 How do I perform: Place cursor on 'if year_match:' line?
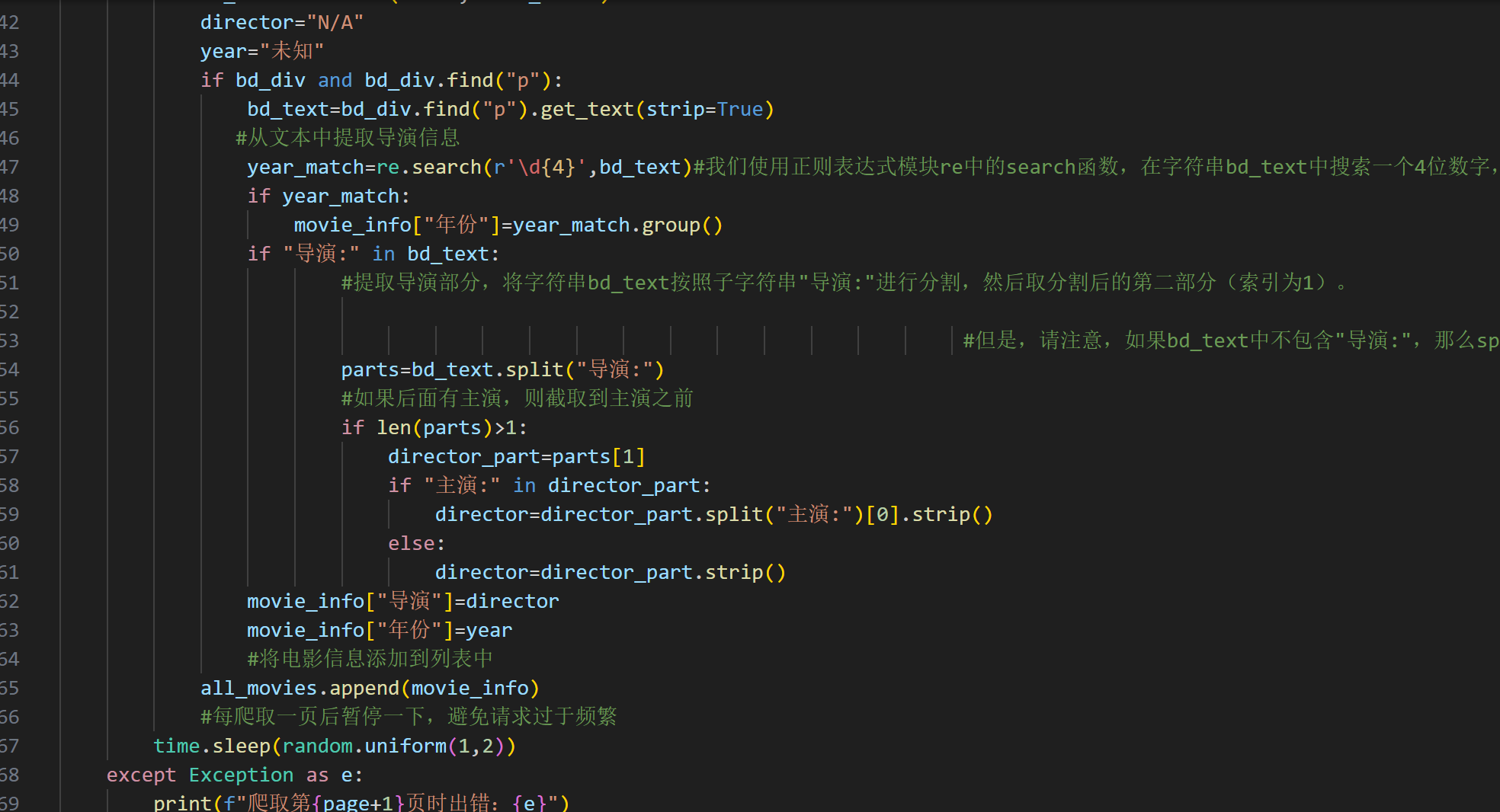[329, 197]
